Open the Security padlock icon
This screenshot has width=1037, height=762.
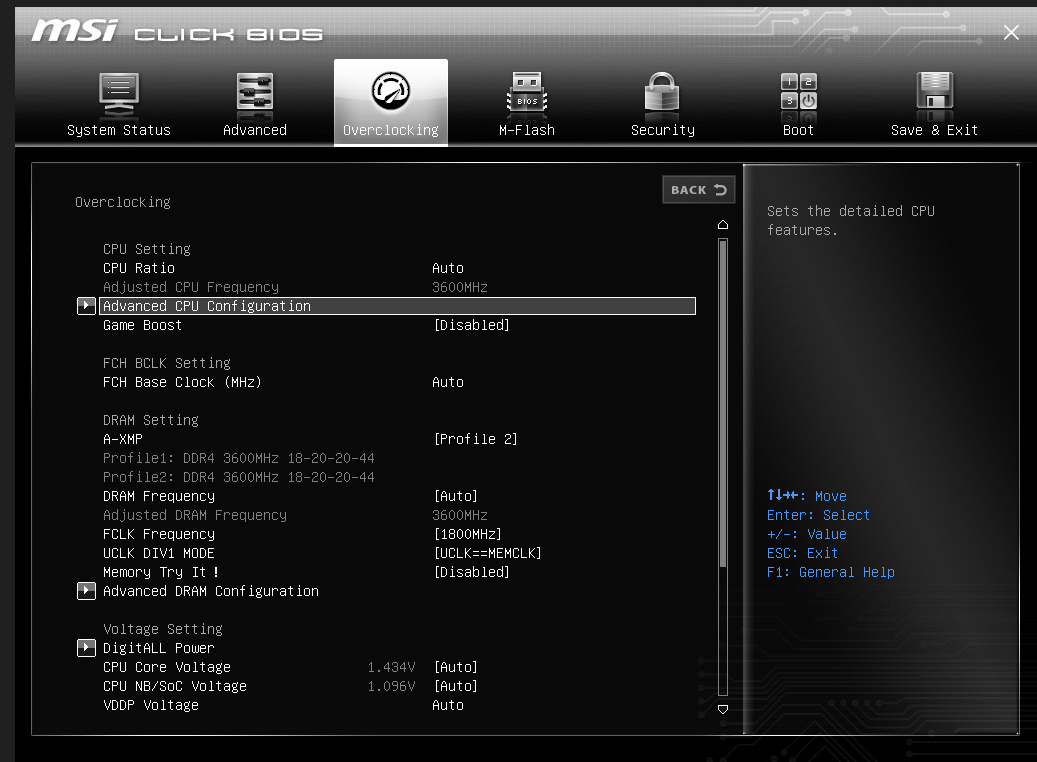click(662, 91)
